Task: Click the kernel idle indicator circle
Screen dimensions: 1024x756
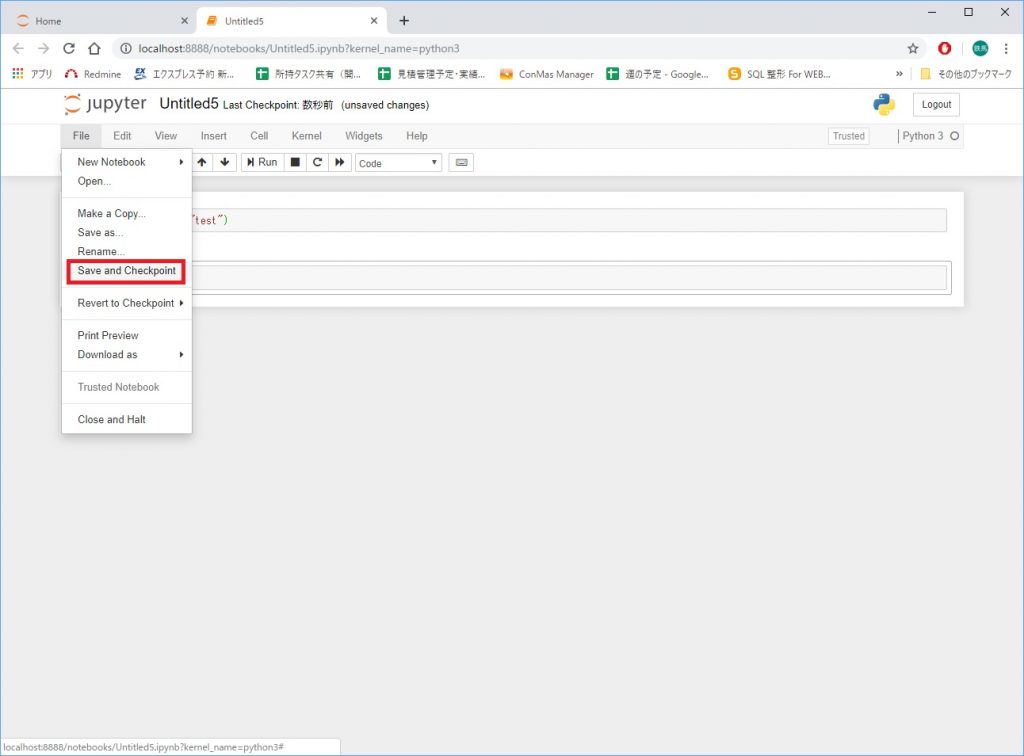Action: [954, 136]
